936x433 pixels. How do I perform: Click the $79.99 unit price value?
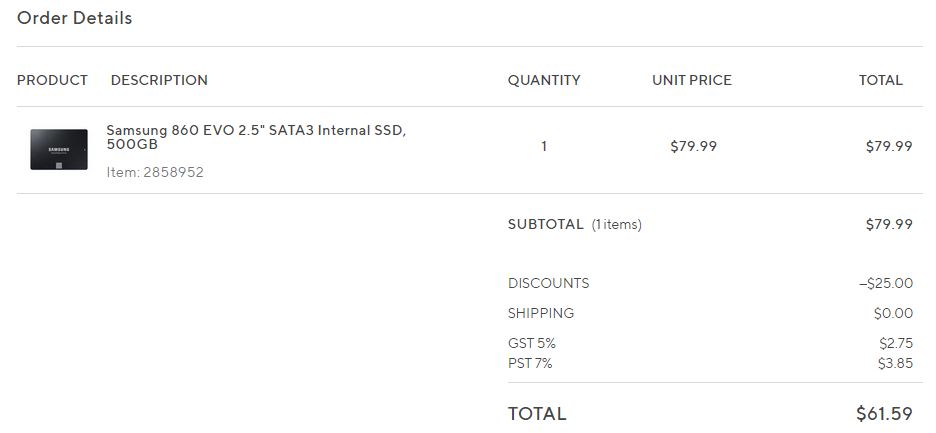[x=693, y=146]
